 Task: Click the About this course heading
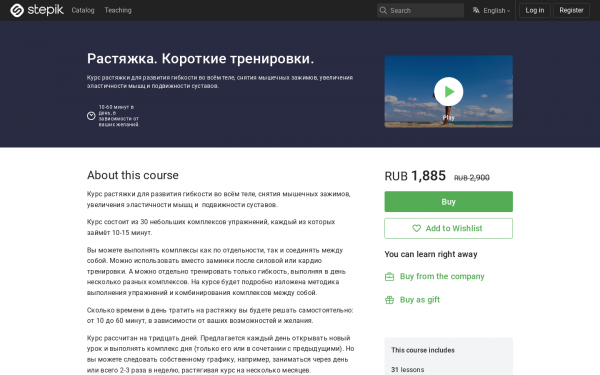pos(133,175)
